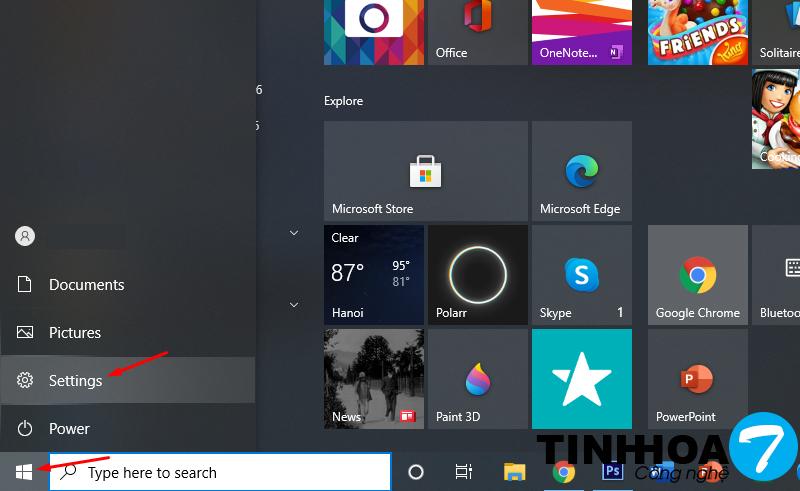Open the Pictures folder shortcut

tap(74, 332)
